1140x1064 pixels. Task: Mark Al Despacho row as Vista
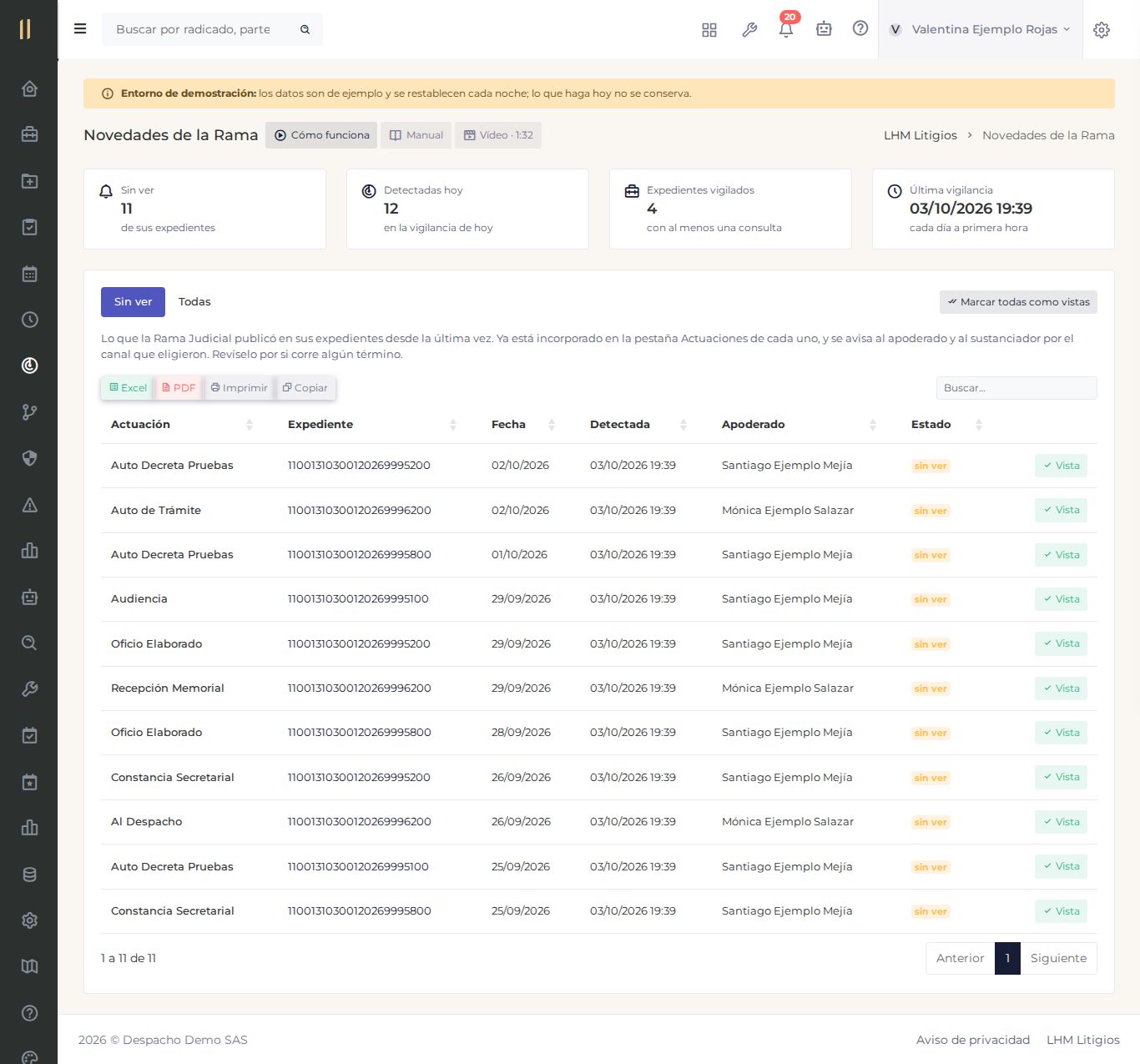pos(1061,822)
